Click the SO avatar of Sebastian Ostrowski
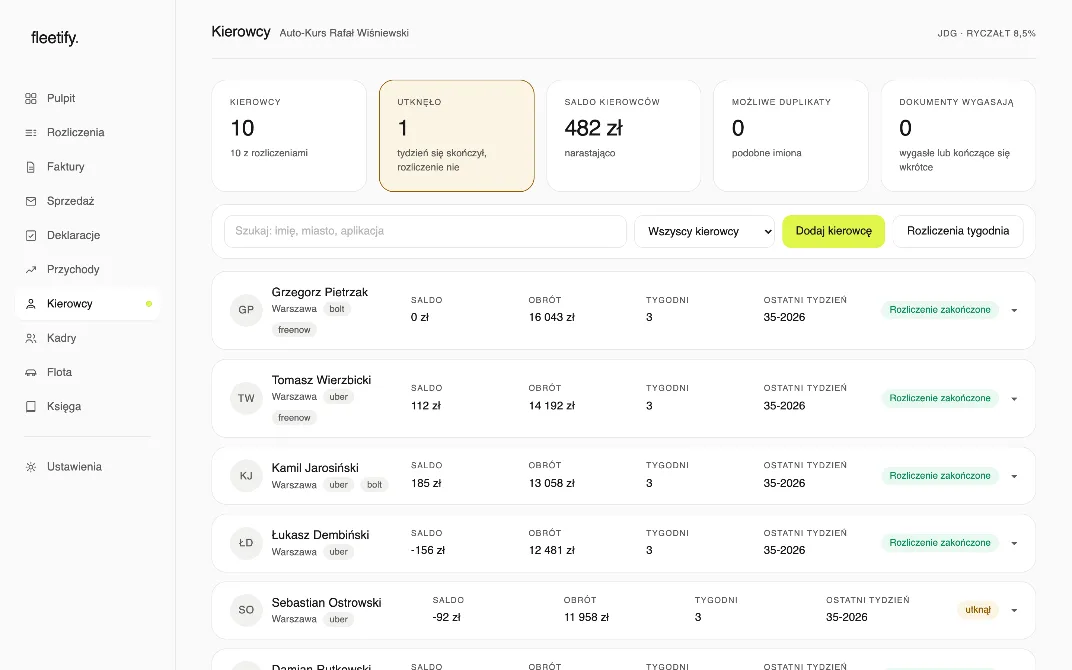The image size is (1072, 670). pos(246,610)
